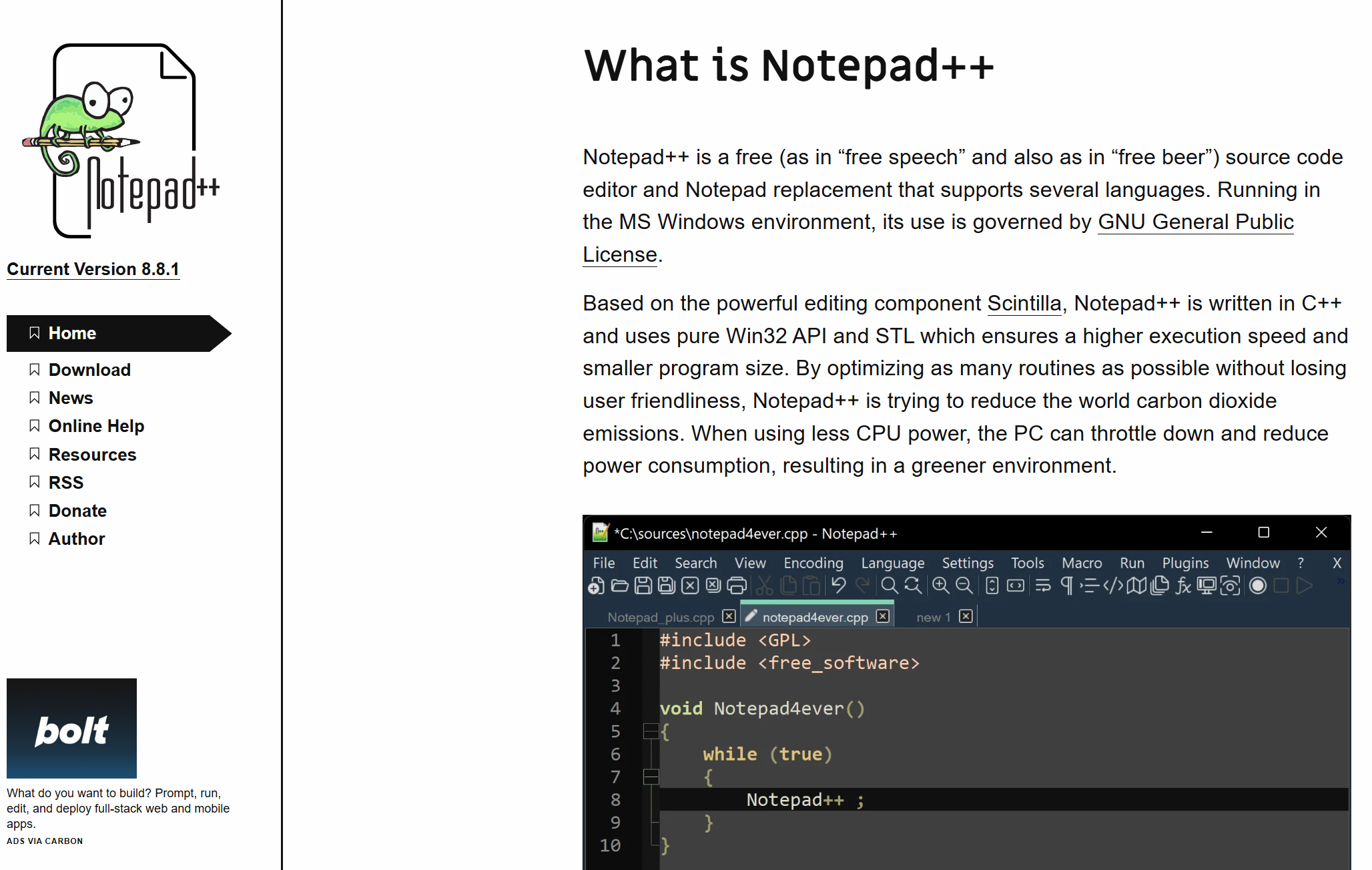Click the Paste clipboard icon
Viewport: 1372px width, 870px height.
coord(811,586)
